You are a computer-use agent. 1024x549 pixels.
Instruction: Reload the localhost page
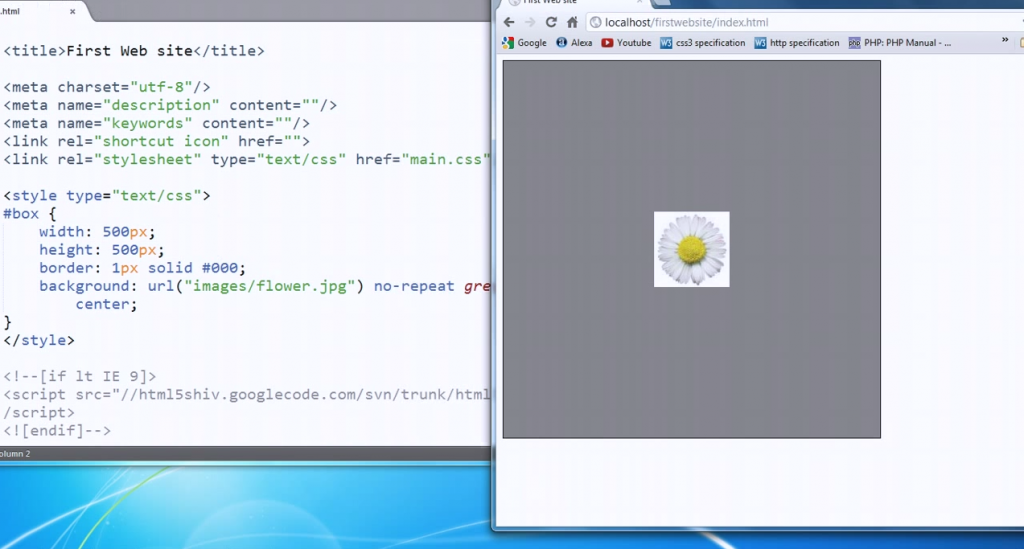551,22
